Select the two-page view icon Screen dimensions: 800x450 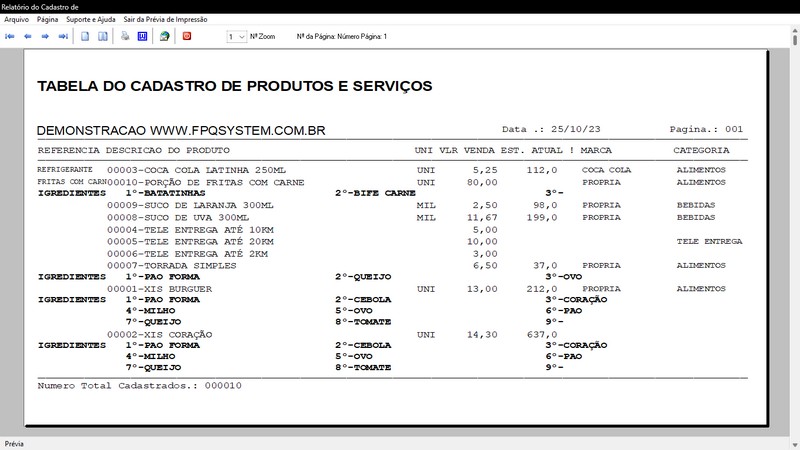coord(103,36)
